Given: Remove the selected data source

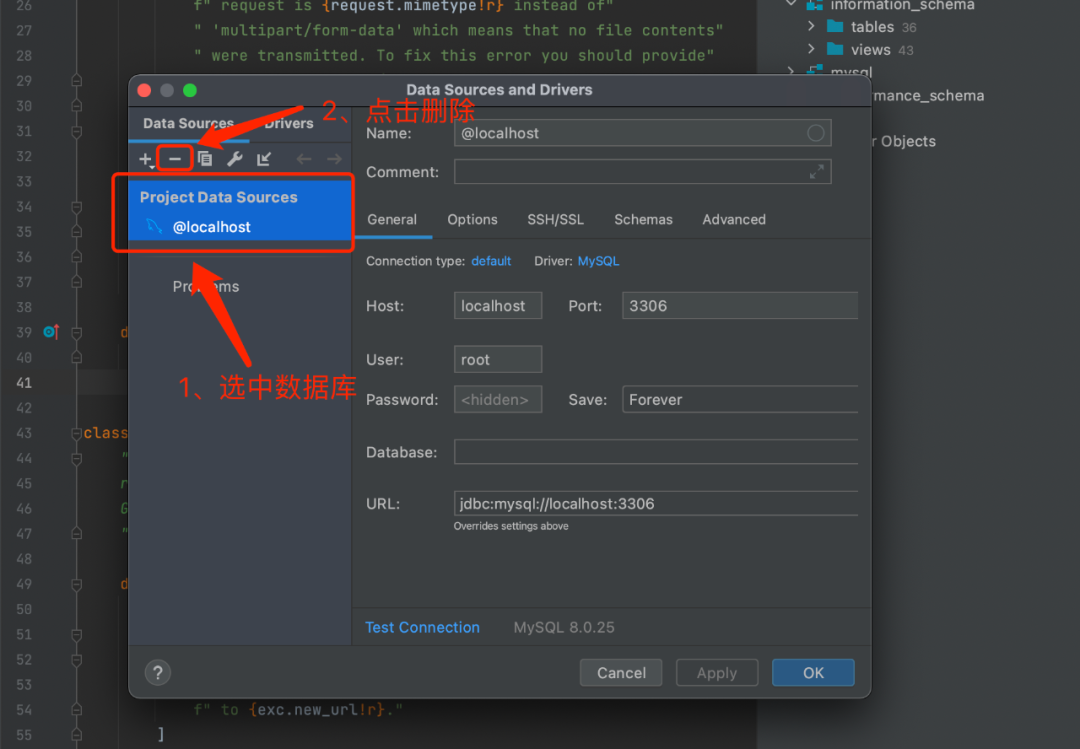Looking at the screenshot, I should [174, 158].
